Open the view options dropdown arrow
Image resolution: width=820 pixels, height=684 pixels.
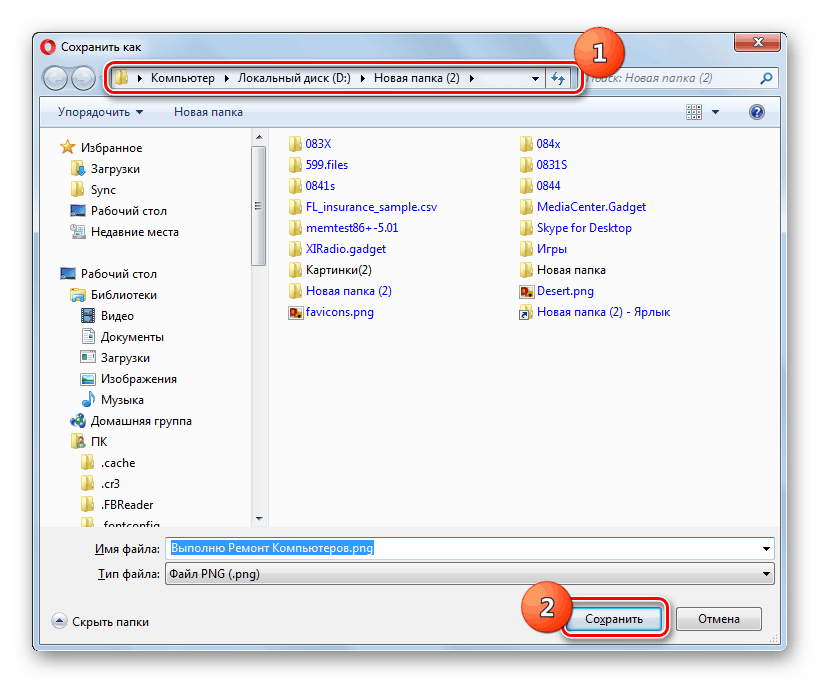715,112
